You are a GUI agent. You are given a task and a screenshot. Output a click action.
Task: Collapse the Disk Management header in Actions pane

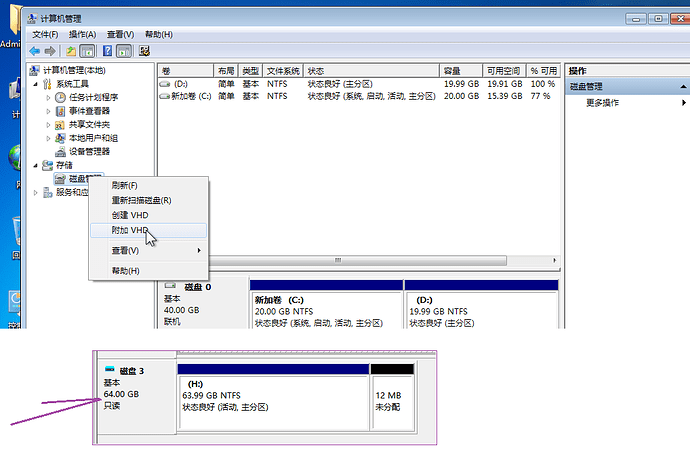(x=682, y=87)
